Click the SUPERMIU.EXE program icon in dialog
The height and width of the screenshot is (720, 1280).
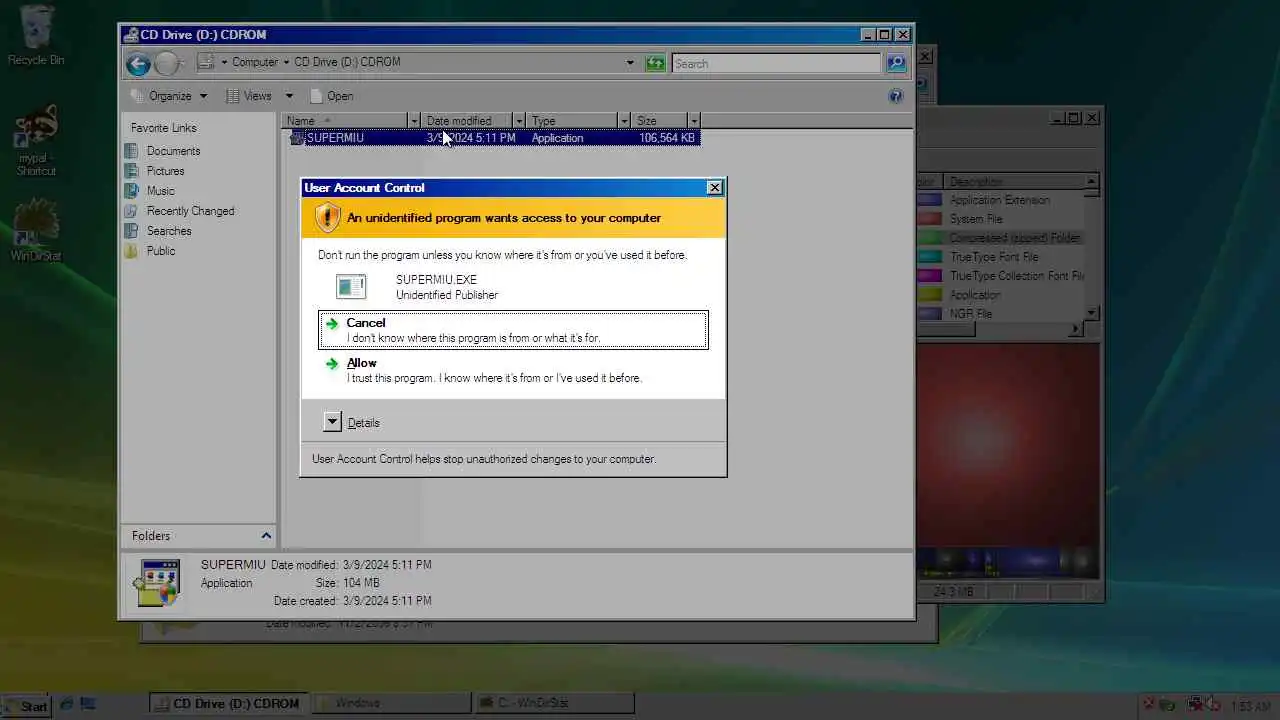tap(351, 287)
